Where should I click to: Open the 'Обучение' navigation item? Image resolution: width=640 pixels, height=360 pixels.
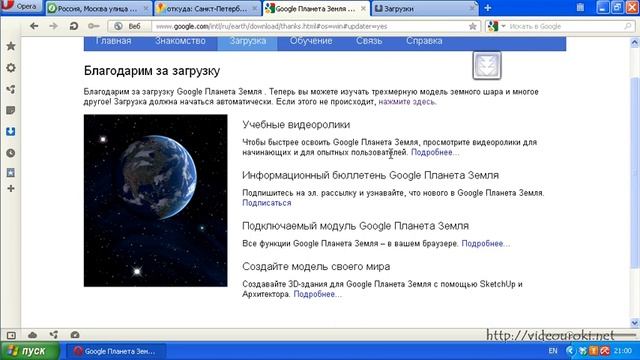tap(311, 41)
